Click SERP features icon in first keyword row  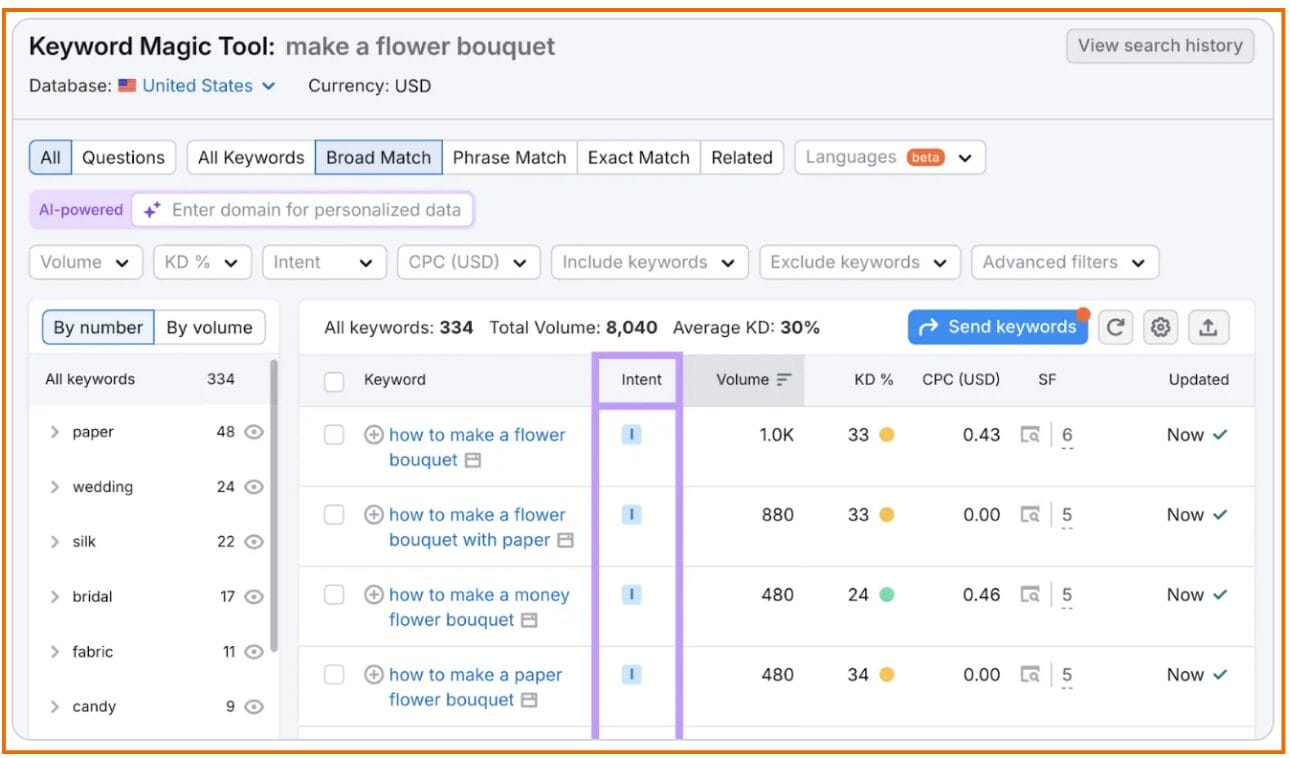pyautogui.click(x=1030, y=435)
